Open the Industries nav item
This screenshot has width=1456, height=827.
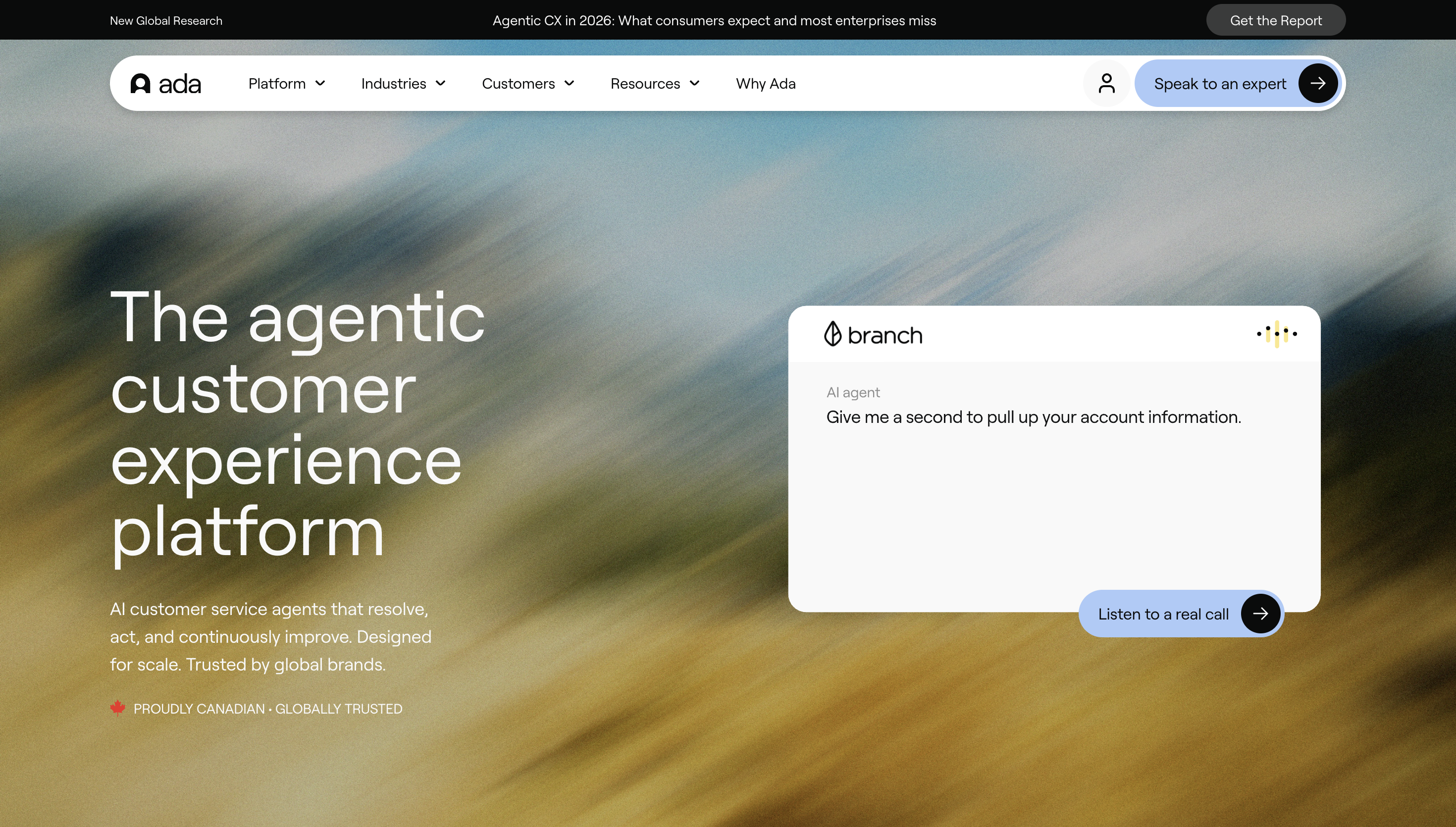[x=403, y=84]
